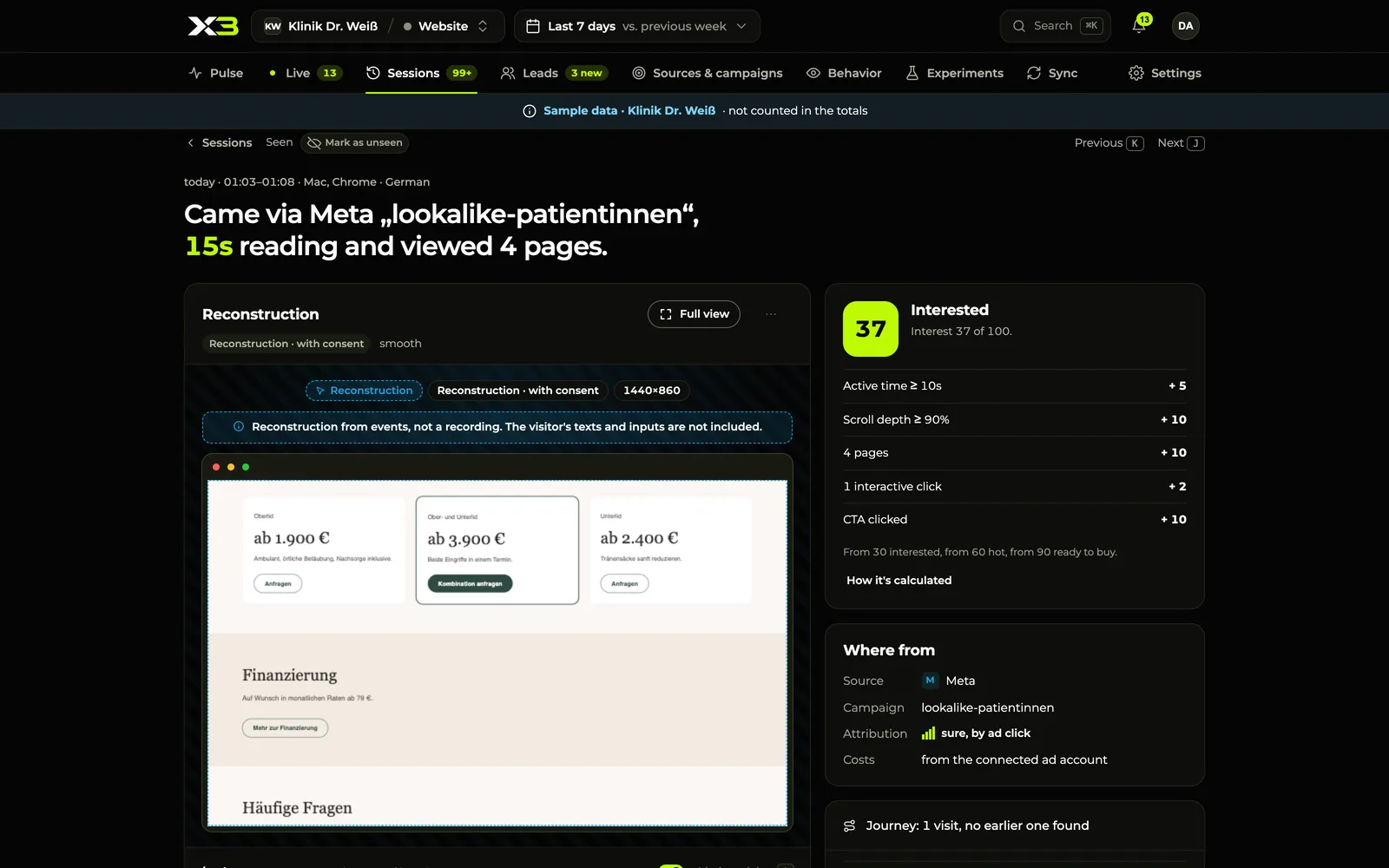Open the Last 7 days date dropdown
The height and width of the screenshot is (868, 1389).
(x=637, y=26)
